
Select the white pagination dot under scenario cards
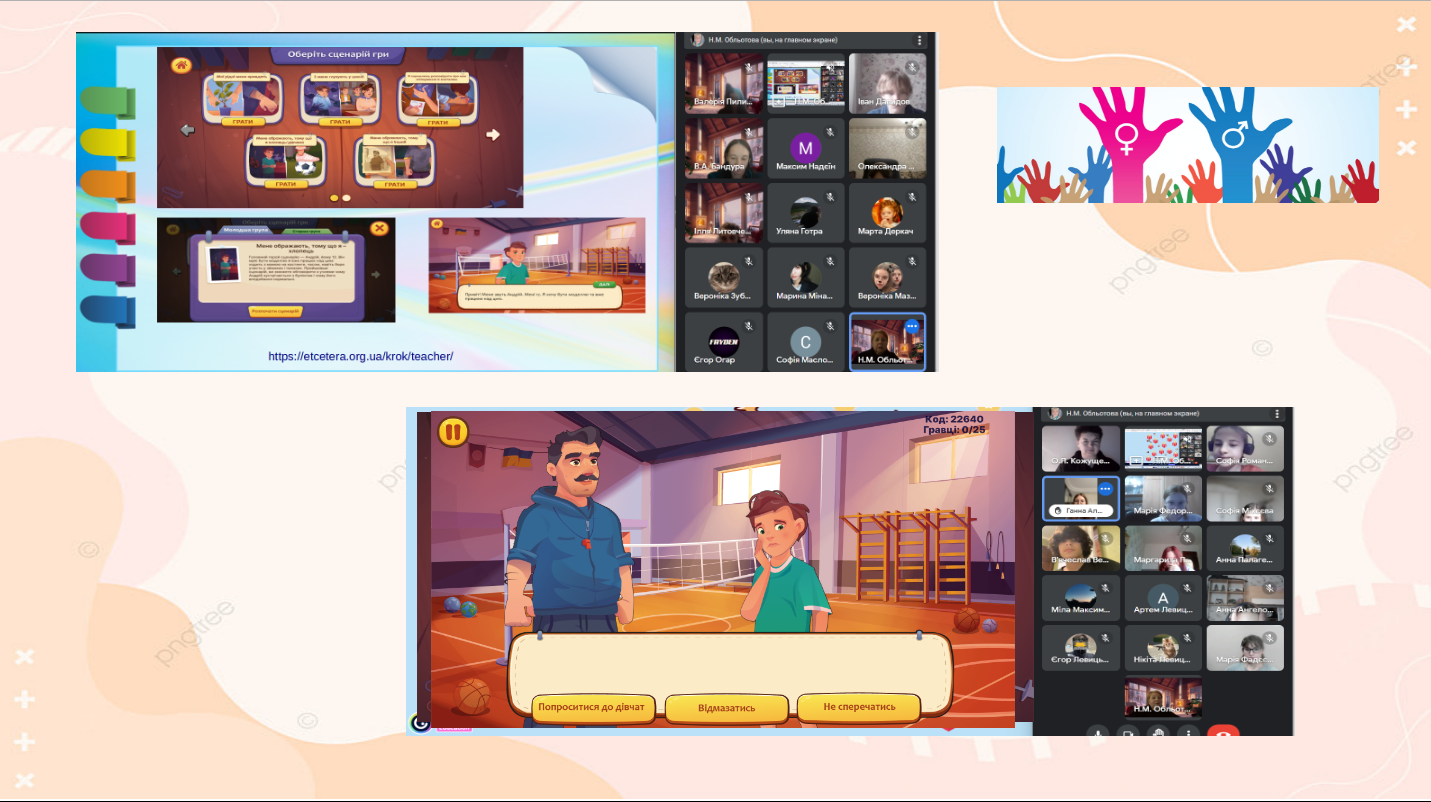pos(346,198)
